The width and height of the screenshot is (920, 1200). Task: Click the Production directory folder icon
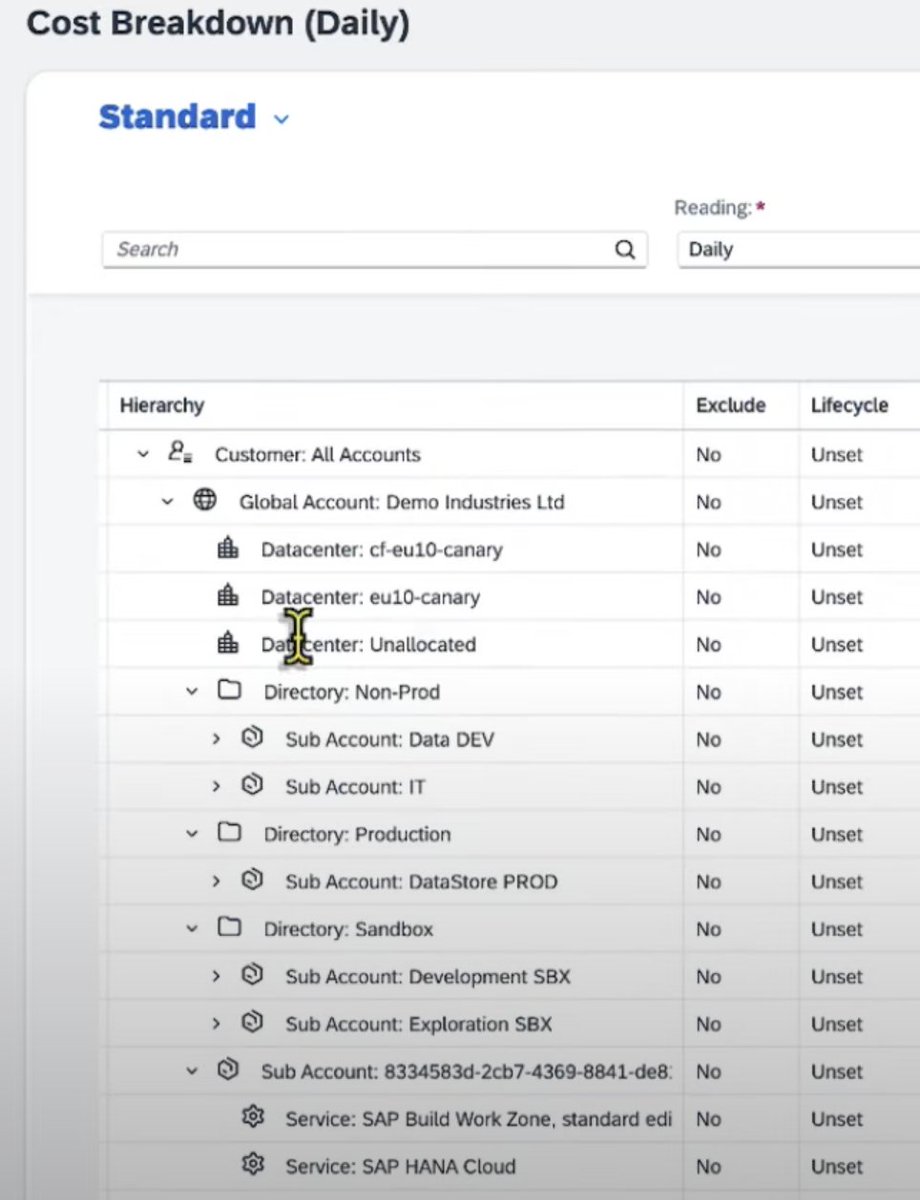click(229, 833)
